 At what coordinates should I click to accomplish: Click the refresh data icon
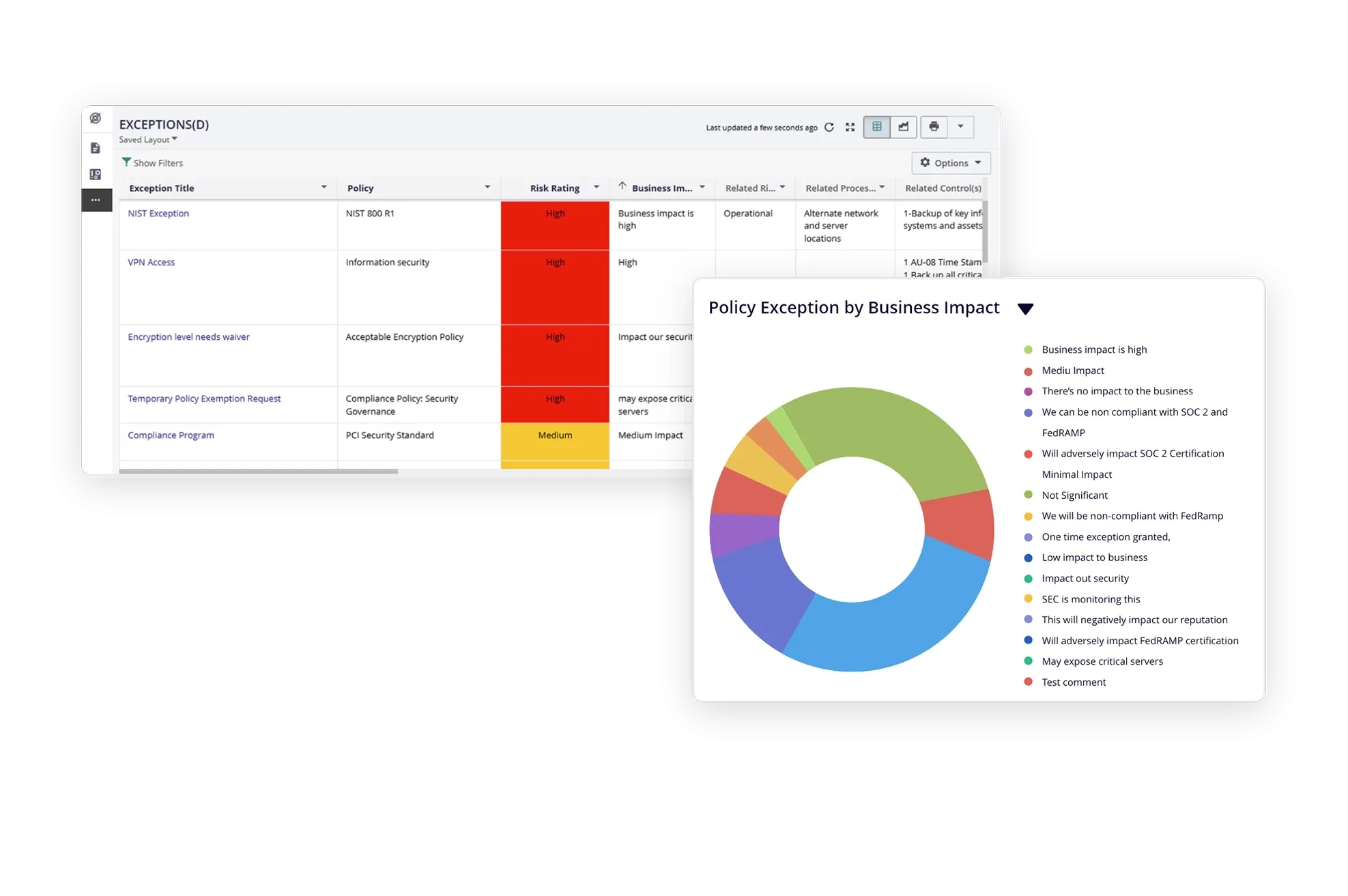(x=829, y=128)
